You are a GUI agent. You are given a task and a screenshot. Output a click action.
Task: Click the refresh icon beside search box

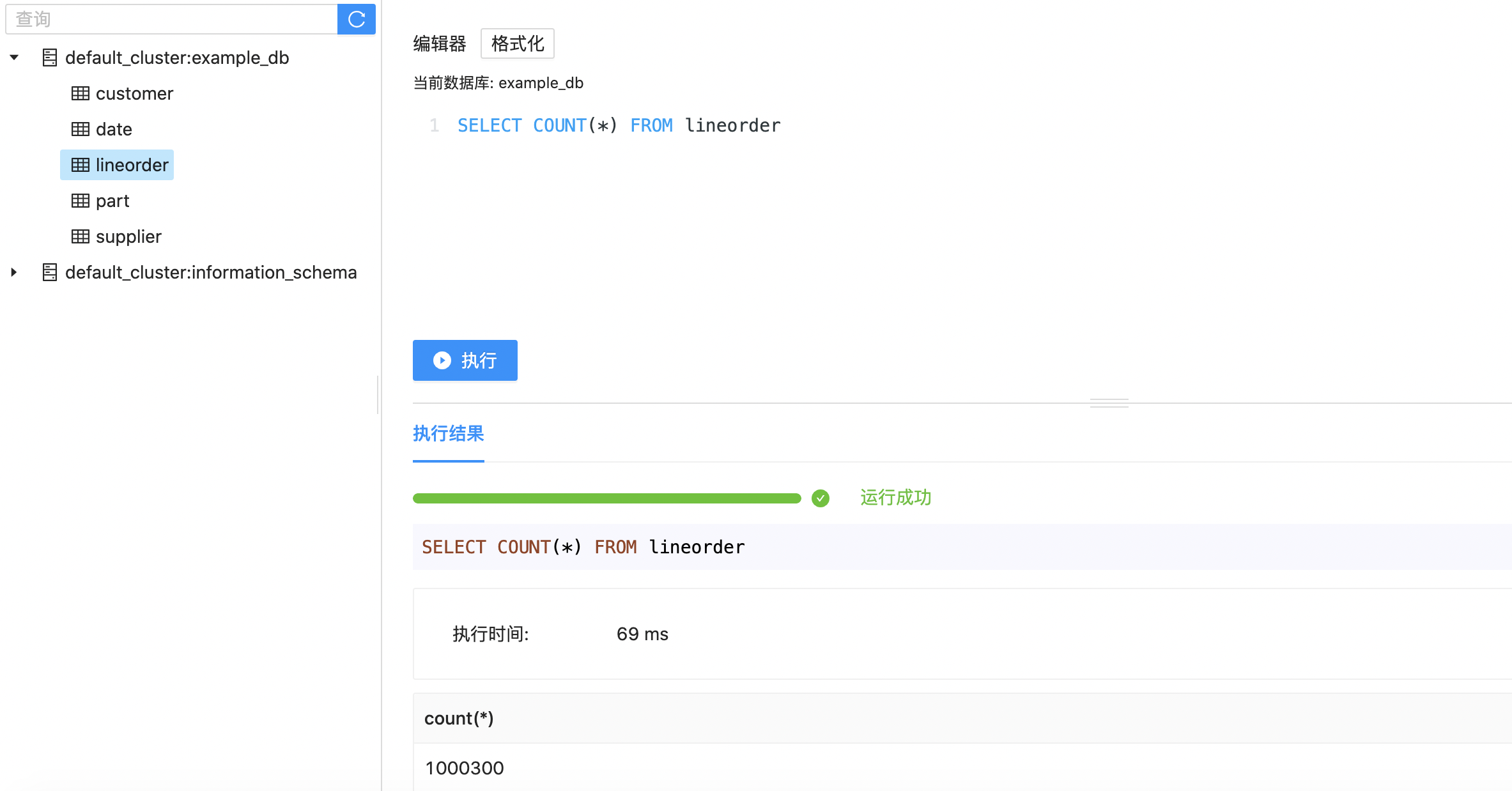[x=356, y=19]
